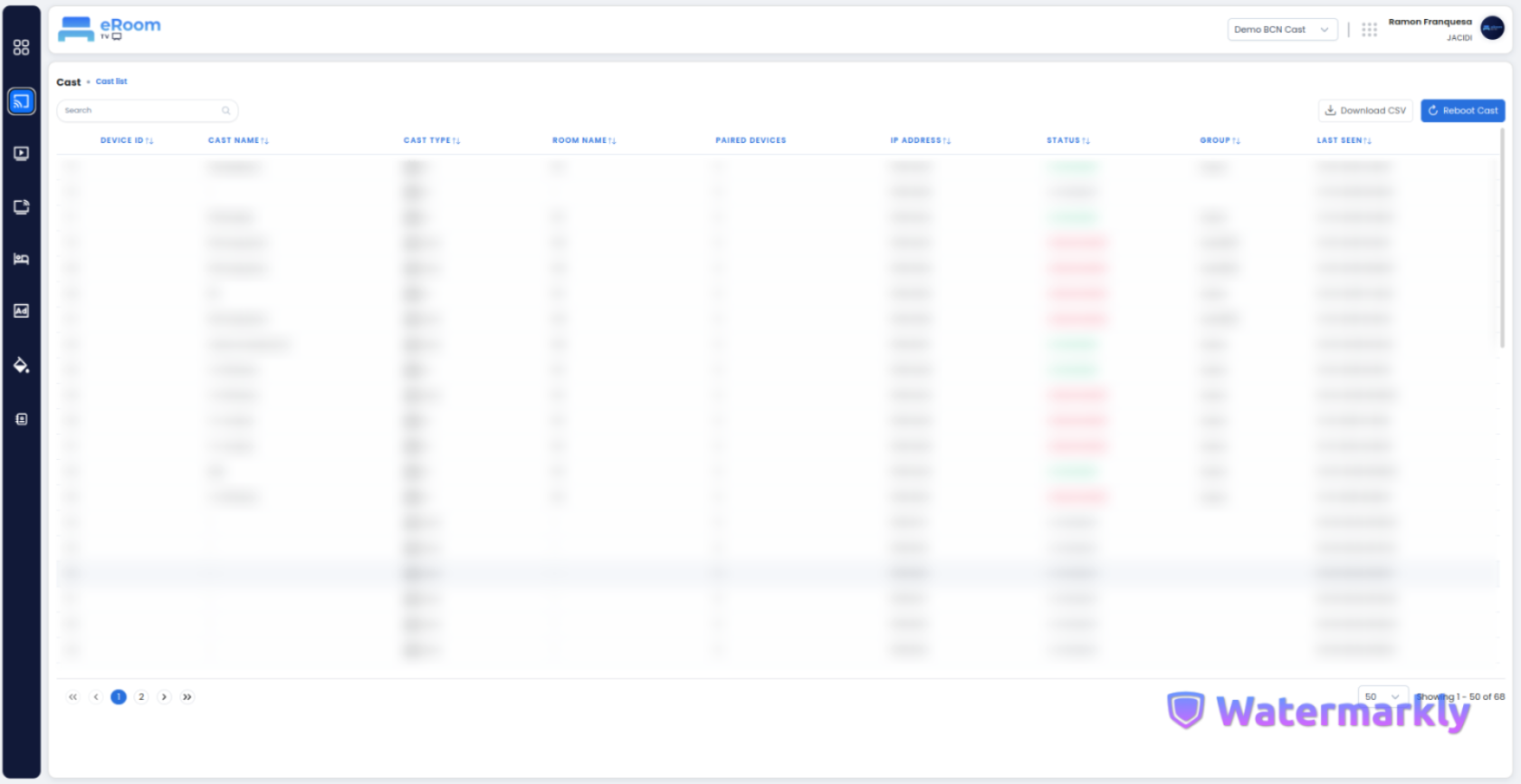Open the TV screen icon in sidebar

pos(21,206)
